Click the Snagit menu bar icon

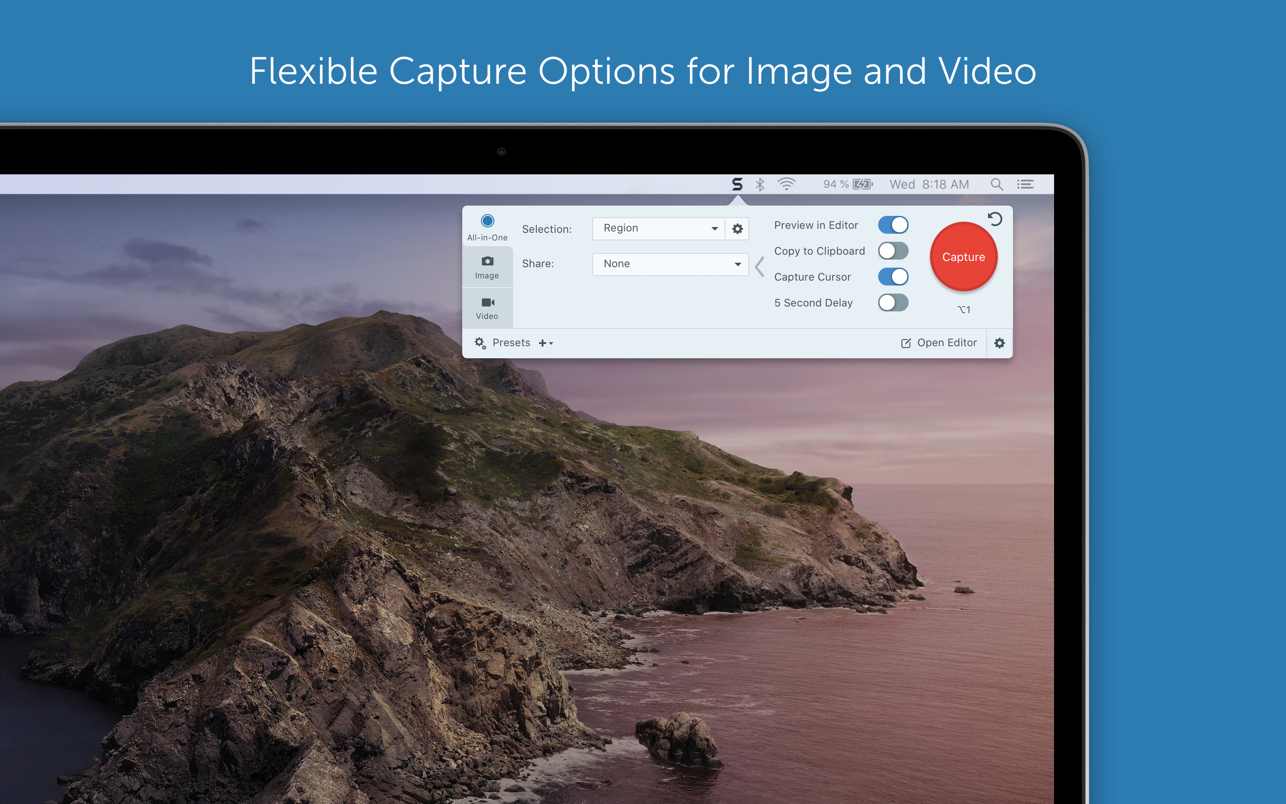coord(737,184)
